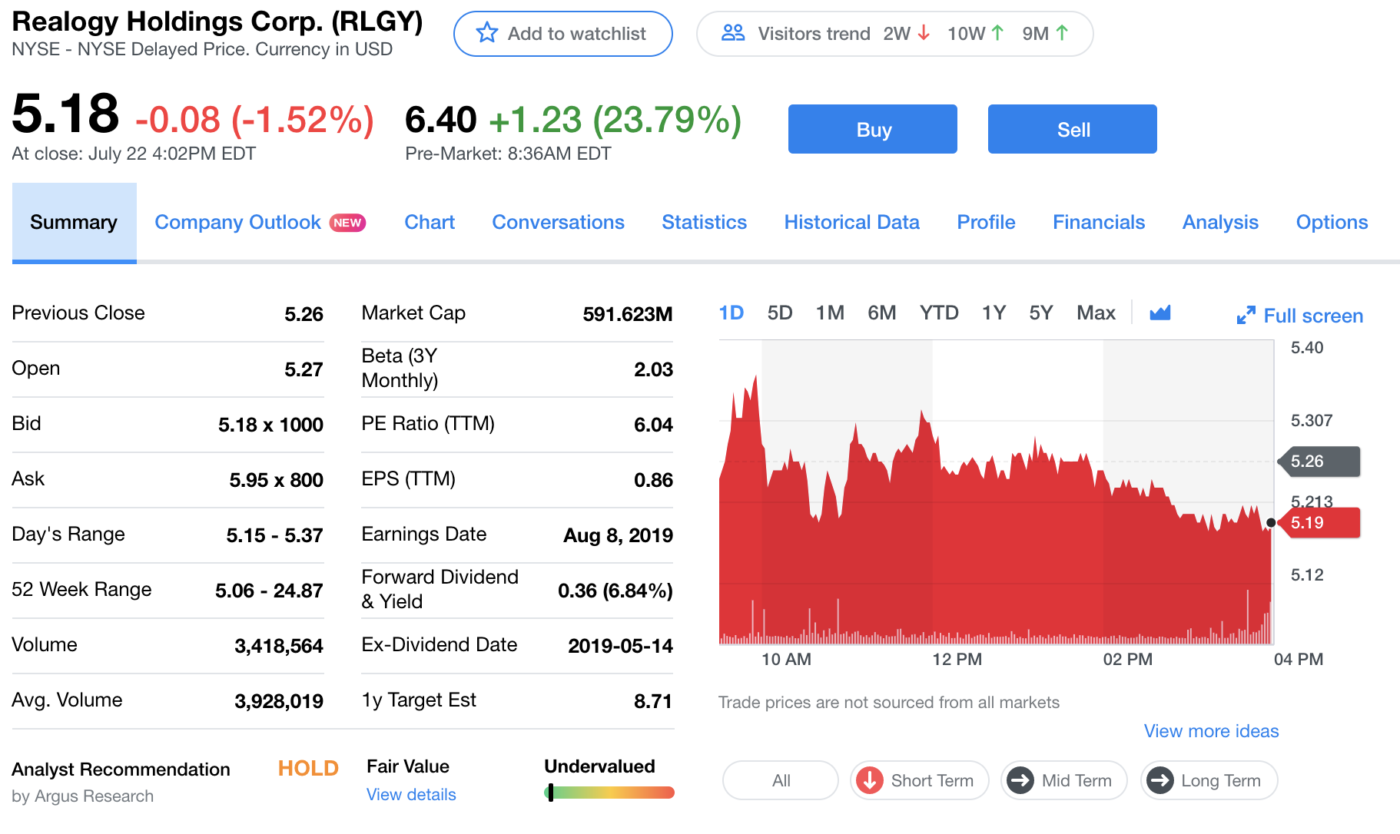
Task: Open the Summary tab
Action: [74, 222]
